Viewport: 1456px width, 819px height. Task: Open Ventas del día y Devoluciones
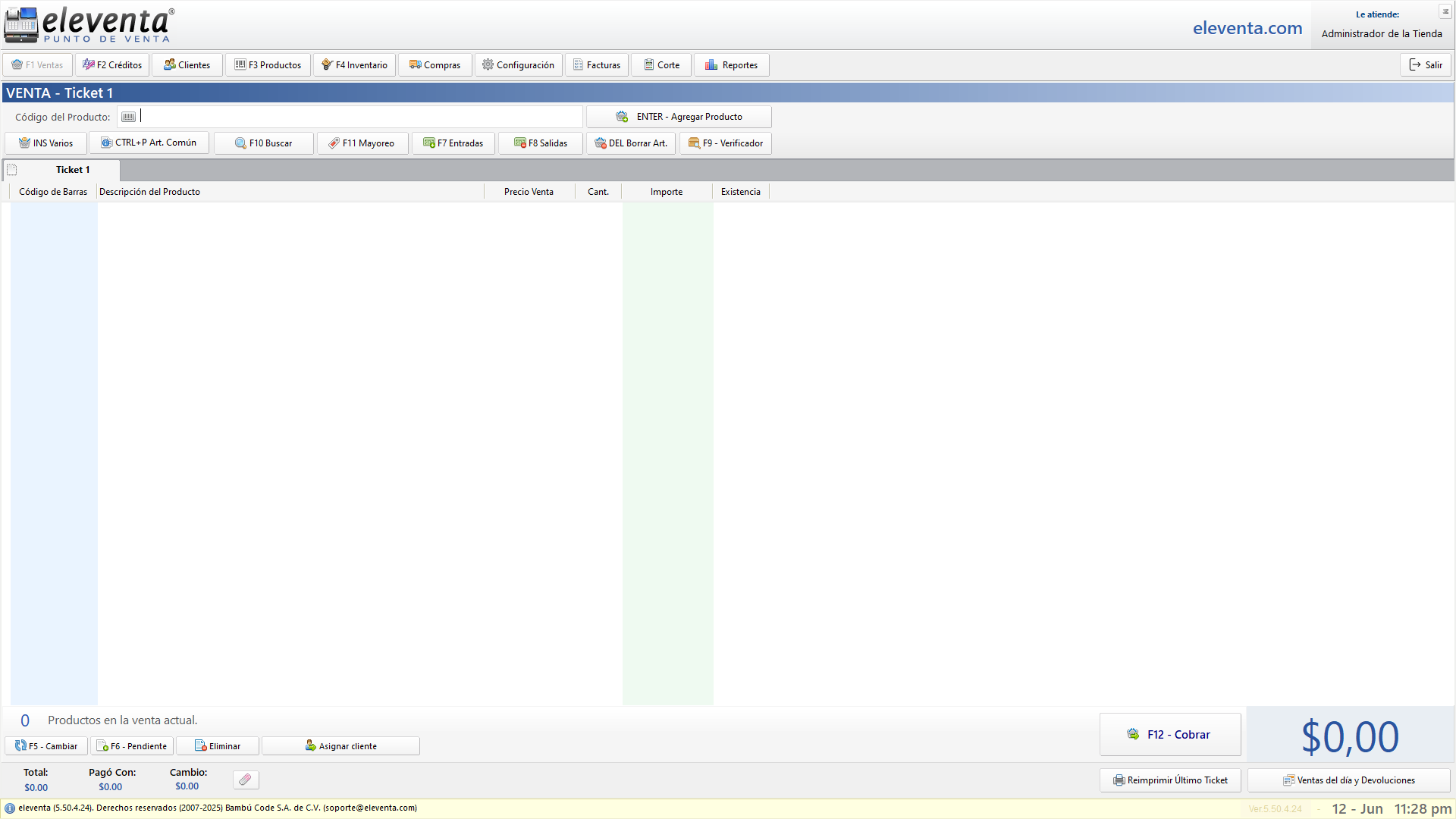coord(1348,780)
